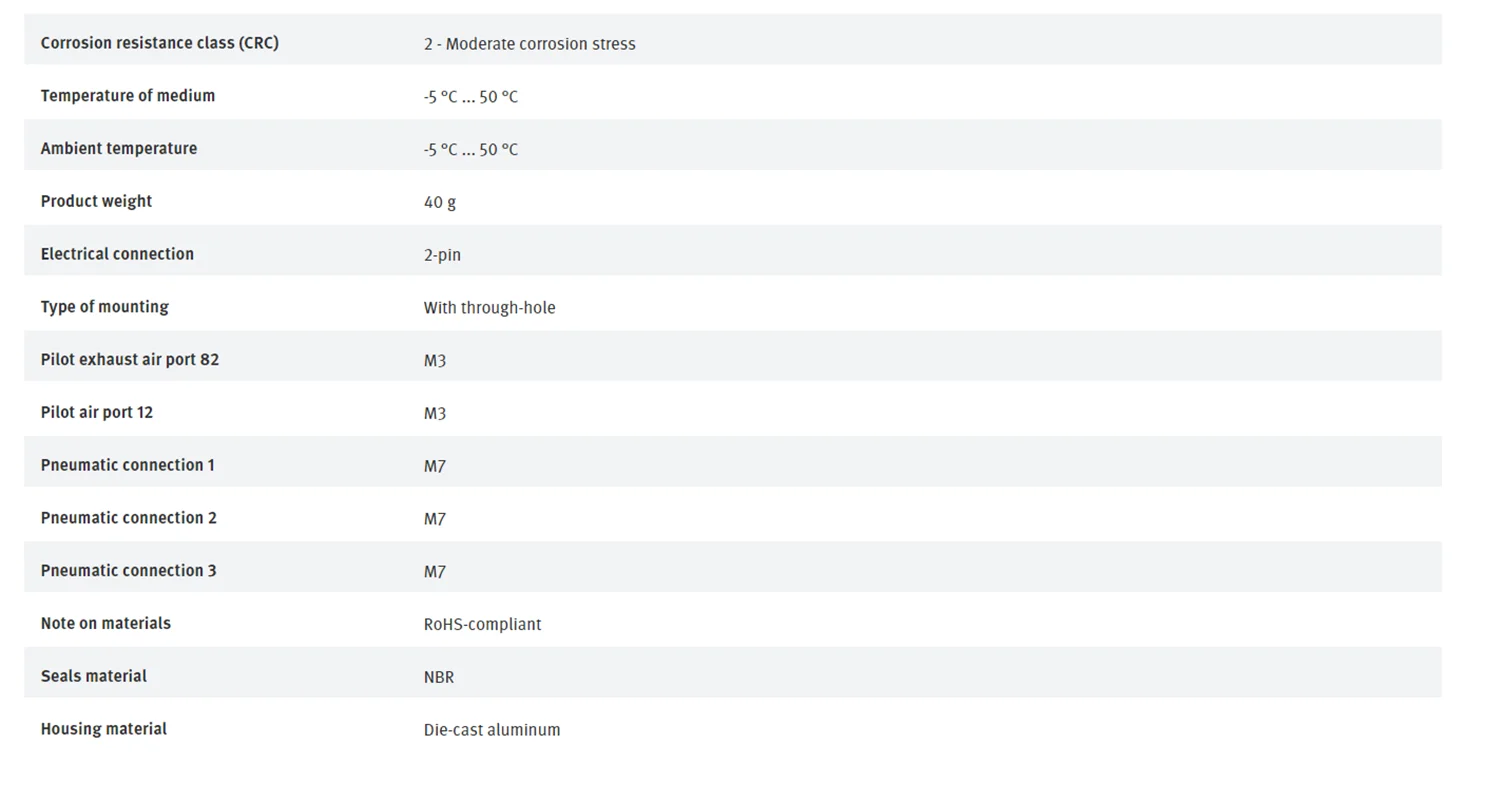This screenshot has width=1500, height=801.
Task: Select the 40 g weight value
Action: point(439,202)
